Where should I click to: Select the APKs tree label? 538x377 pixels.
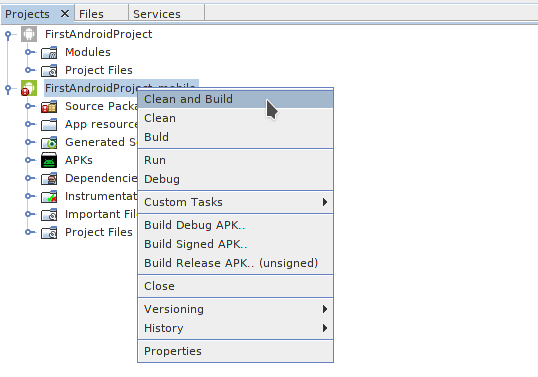[x=79, y=160]
